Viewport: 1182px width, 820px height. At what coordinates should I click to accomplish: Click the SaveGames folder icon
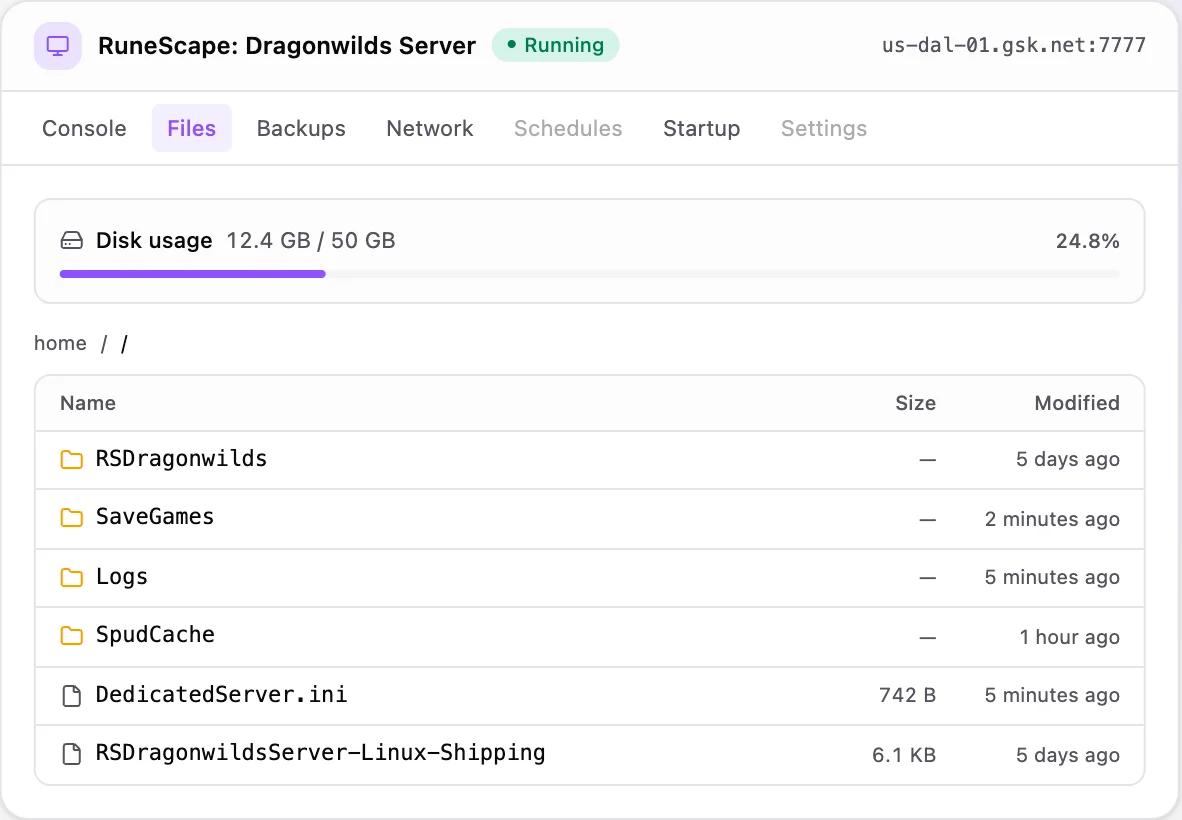tap(72, 518)
